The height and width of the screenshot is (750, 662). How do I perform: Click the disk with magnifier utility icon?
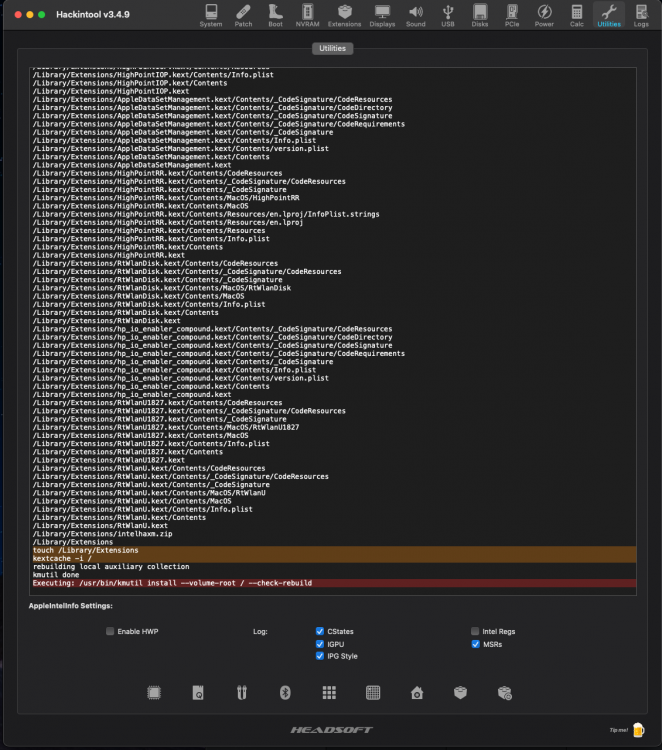[198, 693]
